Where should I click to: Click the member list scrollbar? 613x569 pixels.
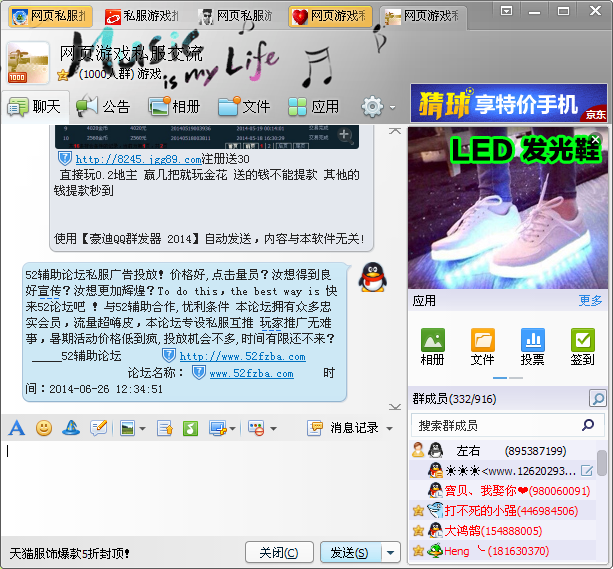tap(602, 463)
